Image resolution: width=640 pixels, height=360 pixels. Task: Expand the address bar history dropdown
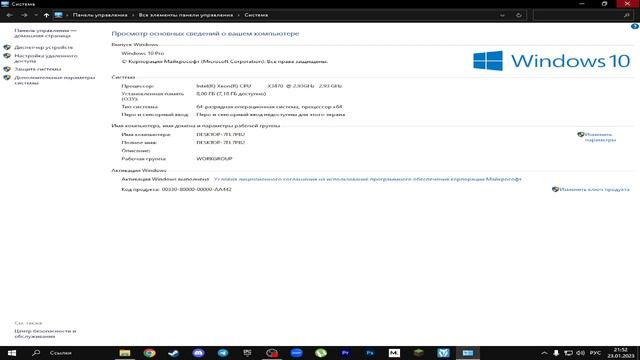click(x=502, y=15)
